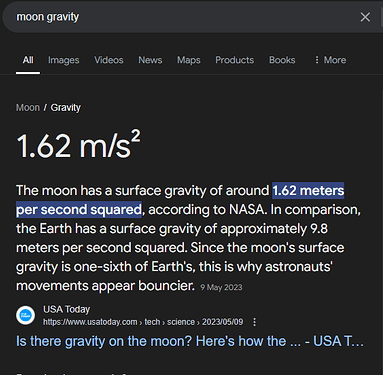Select the Products tab

point(235,60)
